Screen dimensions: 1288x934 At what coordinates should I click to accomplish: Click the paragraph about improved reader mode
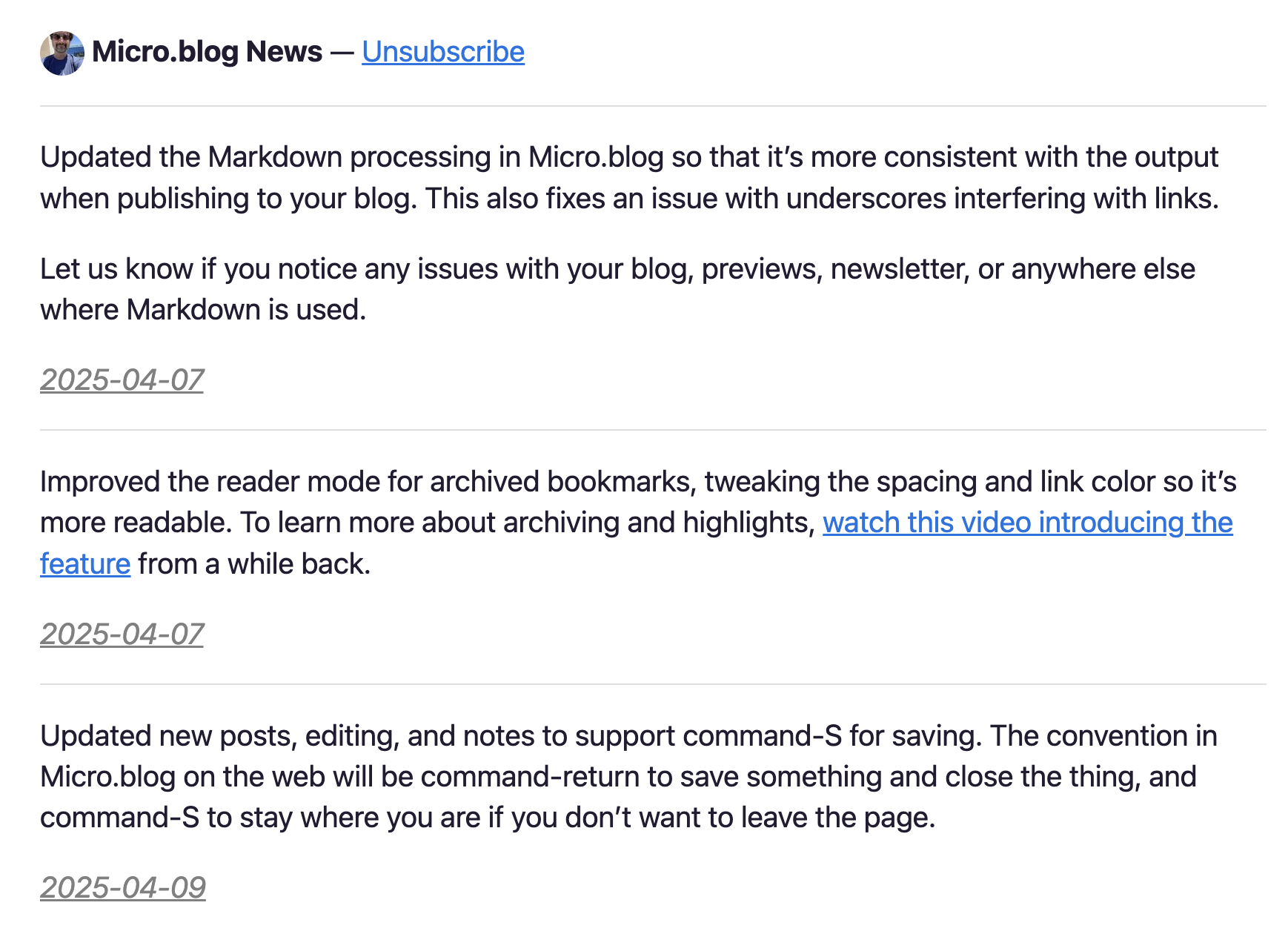(x=638, y=523)
